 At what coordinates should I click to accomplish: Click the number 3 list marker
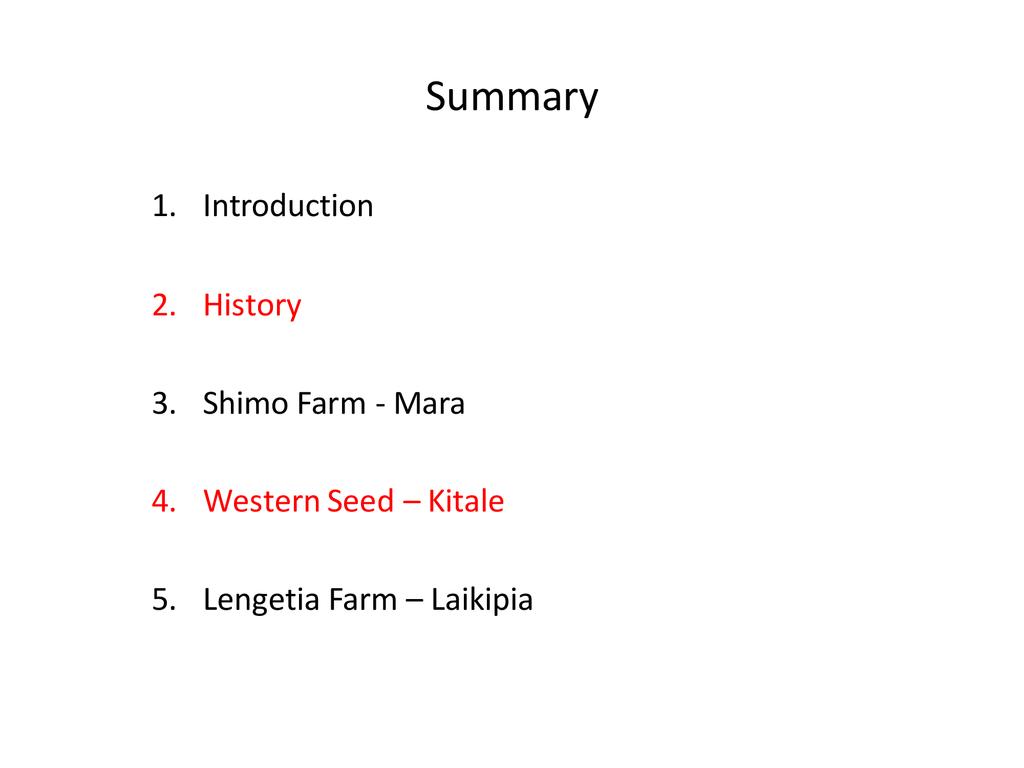[x=163, y=404]
